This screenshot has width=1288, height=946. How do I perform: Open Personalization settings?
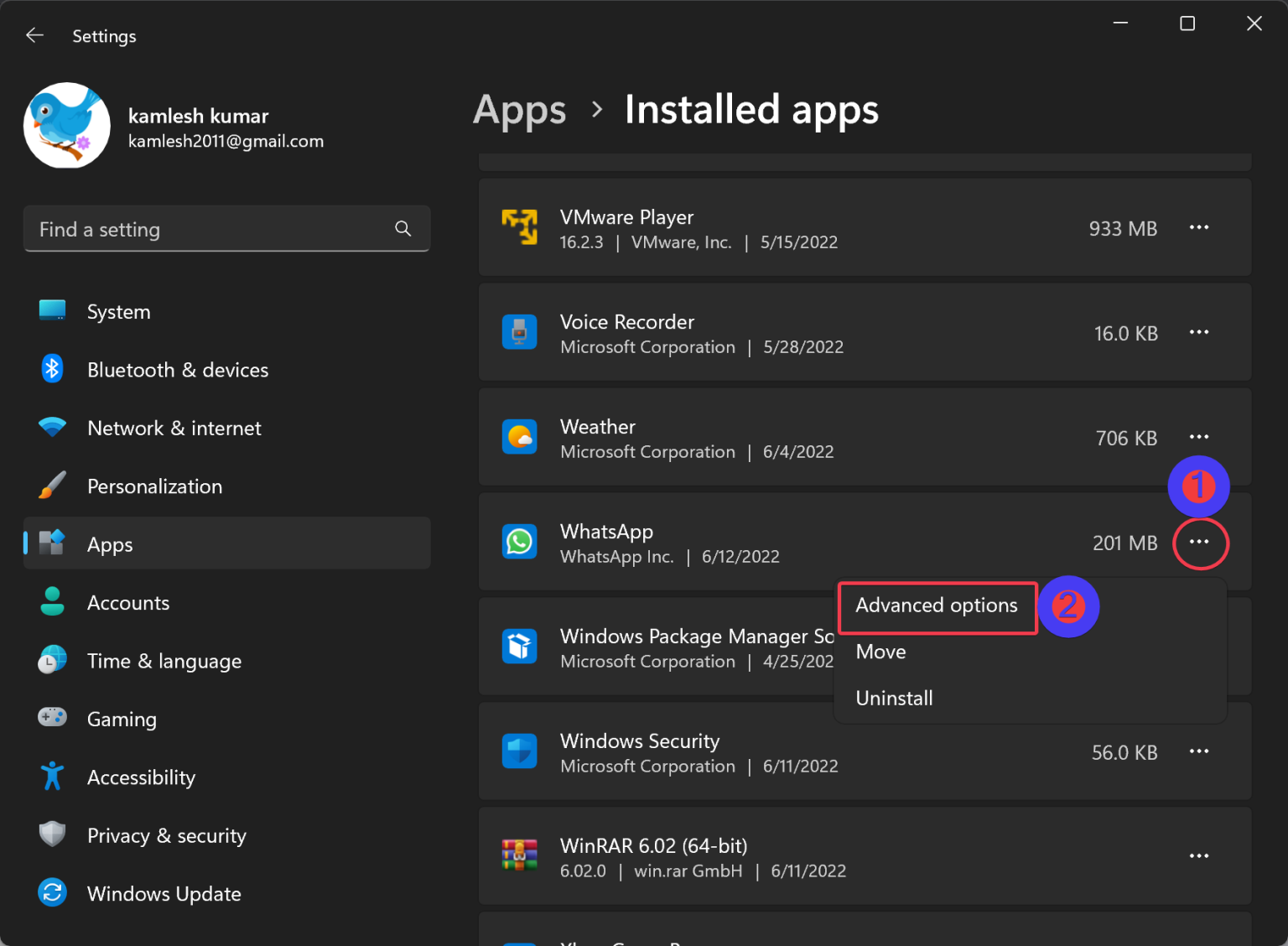(x=154, y=486)
